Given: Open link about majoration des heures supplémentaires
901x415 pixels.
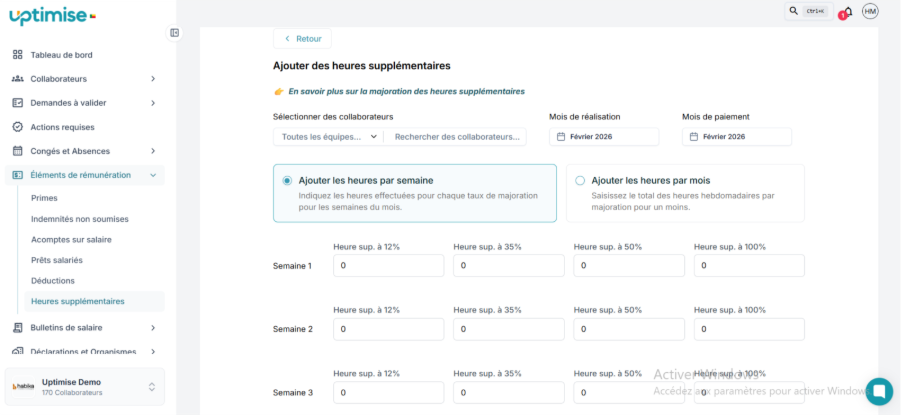Looking at the screenshot, I should click(406, 91).
